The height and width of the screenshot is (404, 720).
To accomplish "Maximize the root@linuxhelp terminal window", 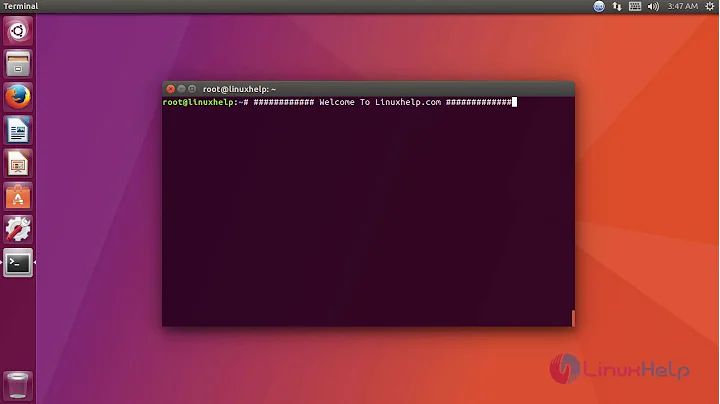I will tap(192, 89).
